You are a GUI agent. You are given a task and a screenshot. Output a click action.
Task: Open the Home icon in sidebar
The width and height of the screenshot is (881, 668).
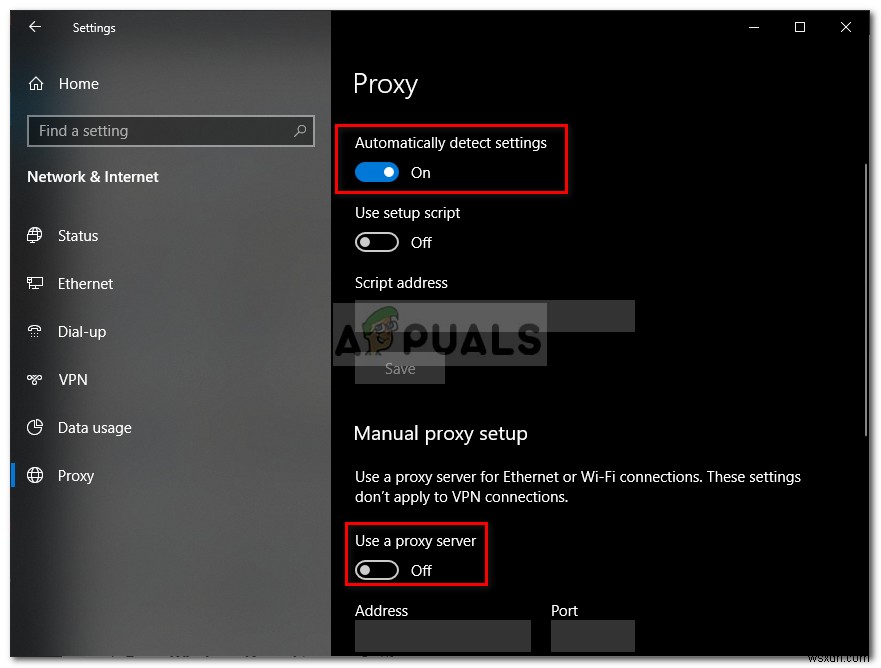(x=36, y=84)
